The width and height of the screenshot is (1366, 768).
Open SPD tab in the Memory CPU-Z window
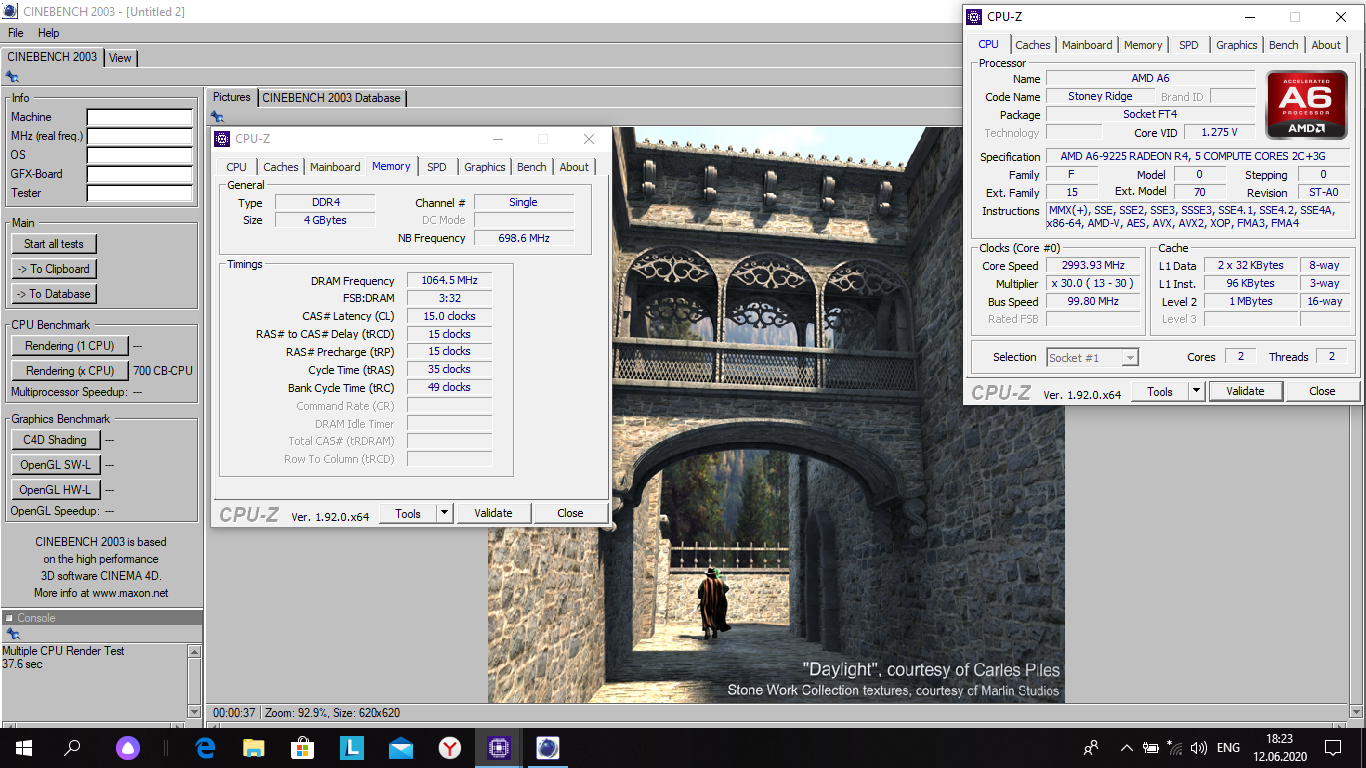437,167
